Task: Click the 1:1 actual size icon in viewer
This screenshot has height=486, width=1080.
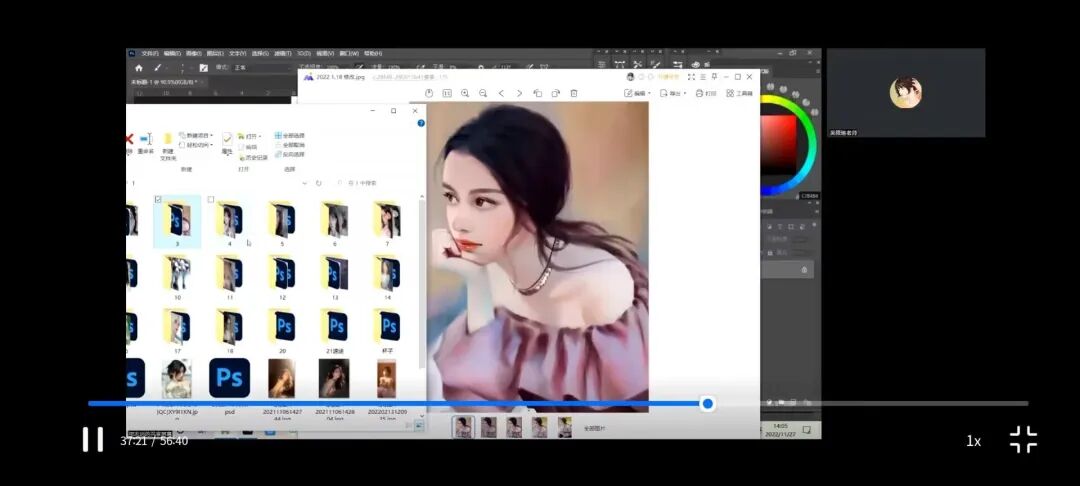Action: coord(447,93)
